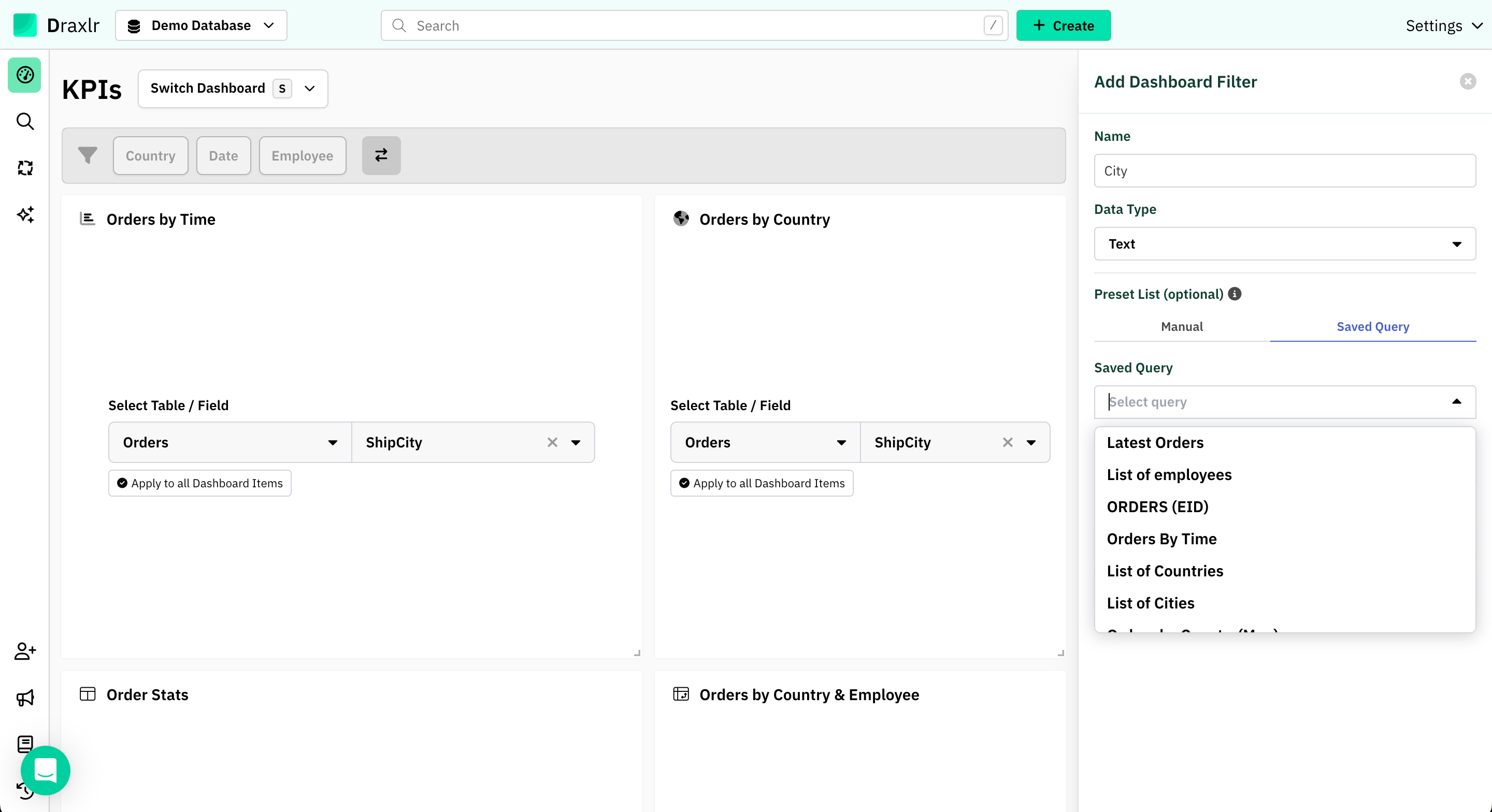1492x812 pixels.
Task: Open the dashboards gauge icon in sidebar
Action: (25, 75)
